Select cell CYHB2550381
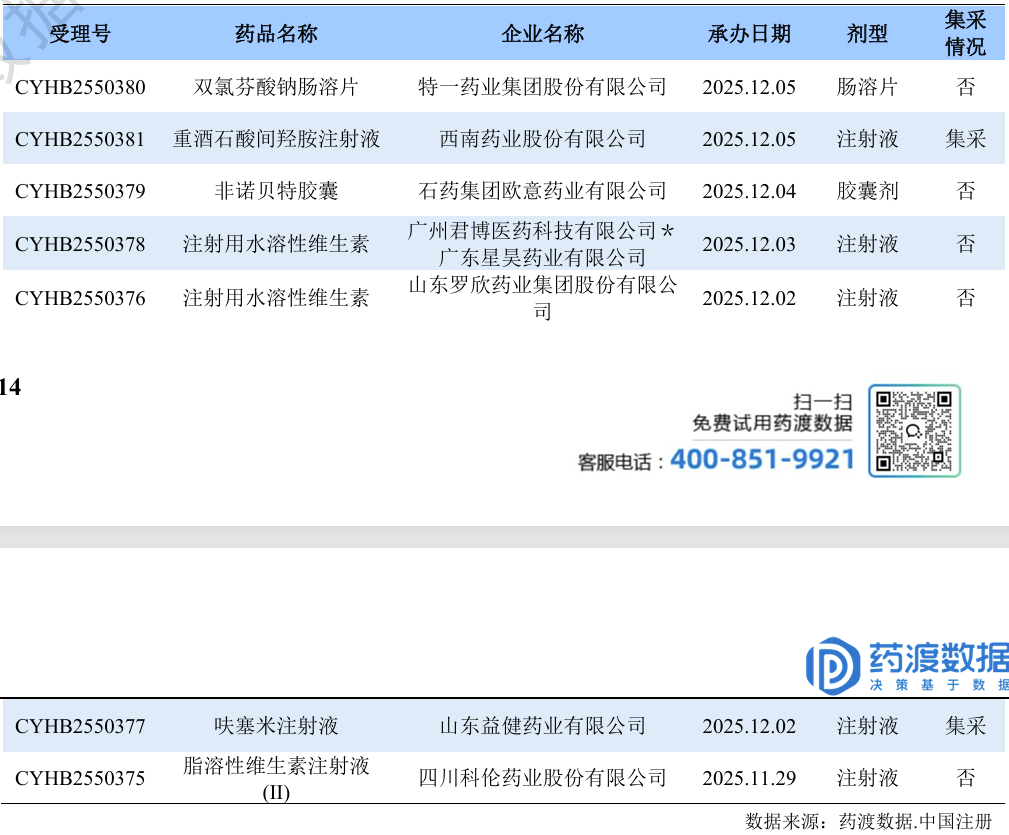The image size is (1009, 835). pos(80,139)
